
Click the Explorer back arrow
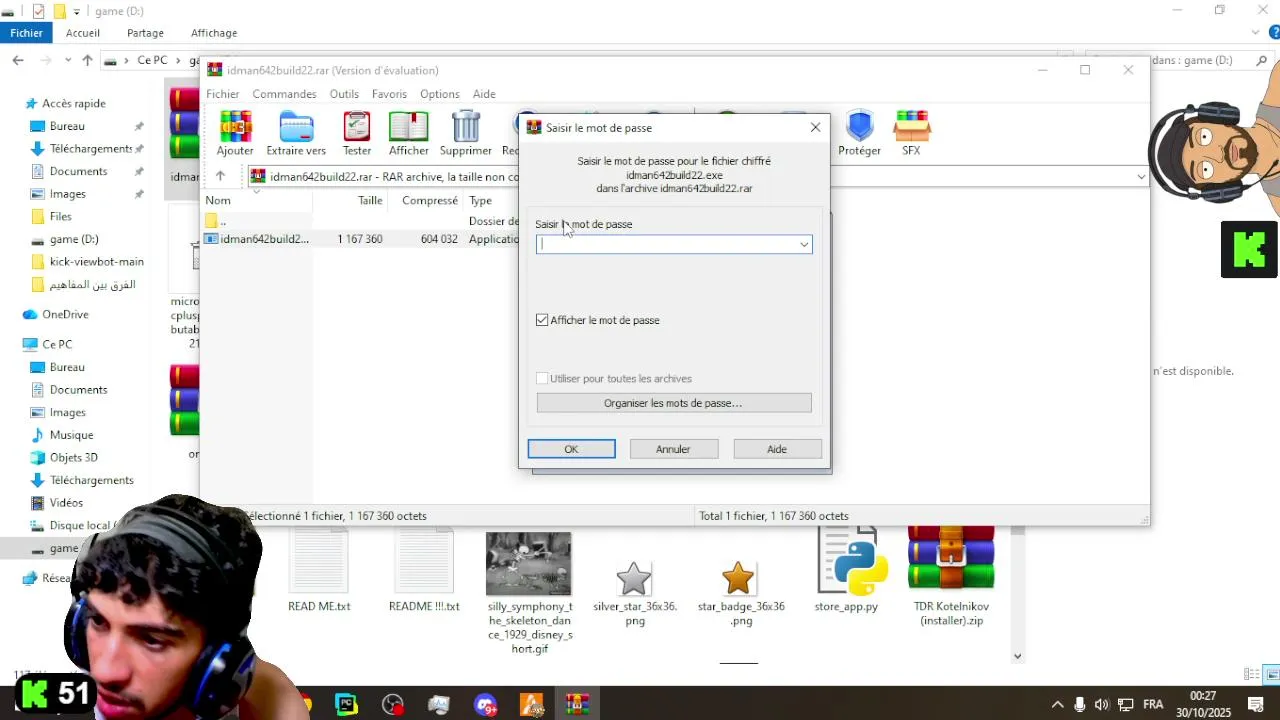click(x=18, y=61)
